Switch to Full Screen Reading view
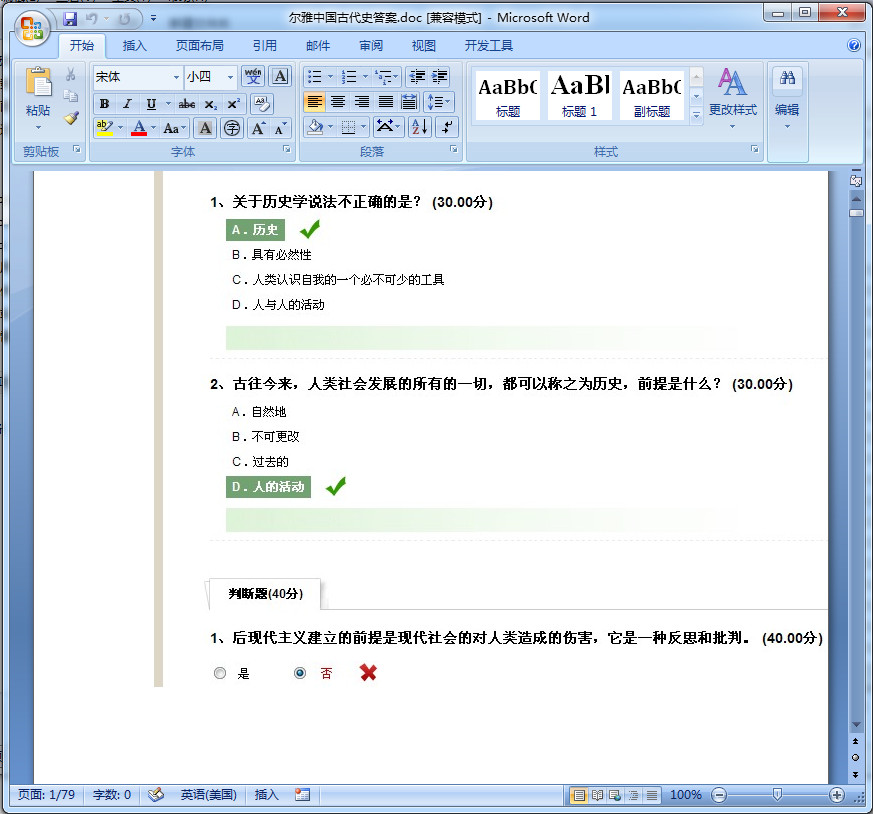 597,795
